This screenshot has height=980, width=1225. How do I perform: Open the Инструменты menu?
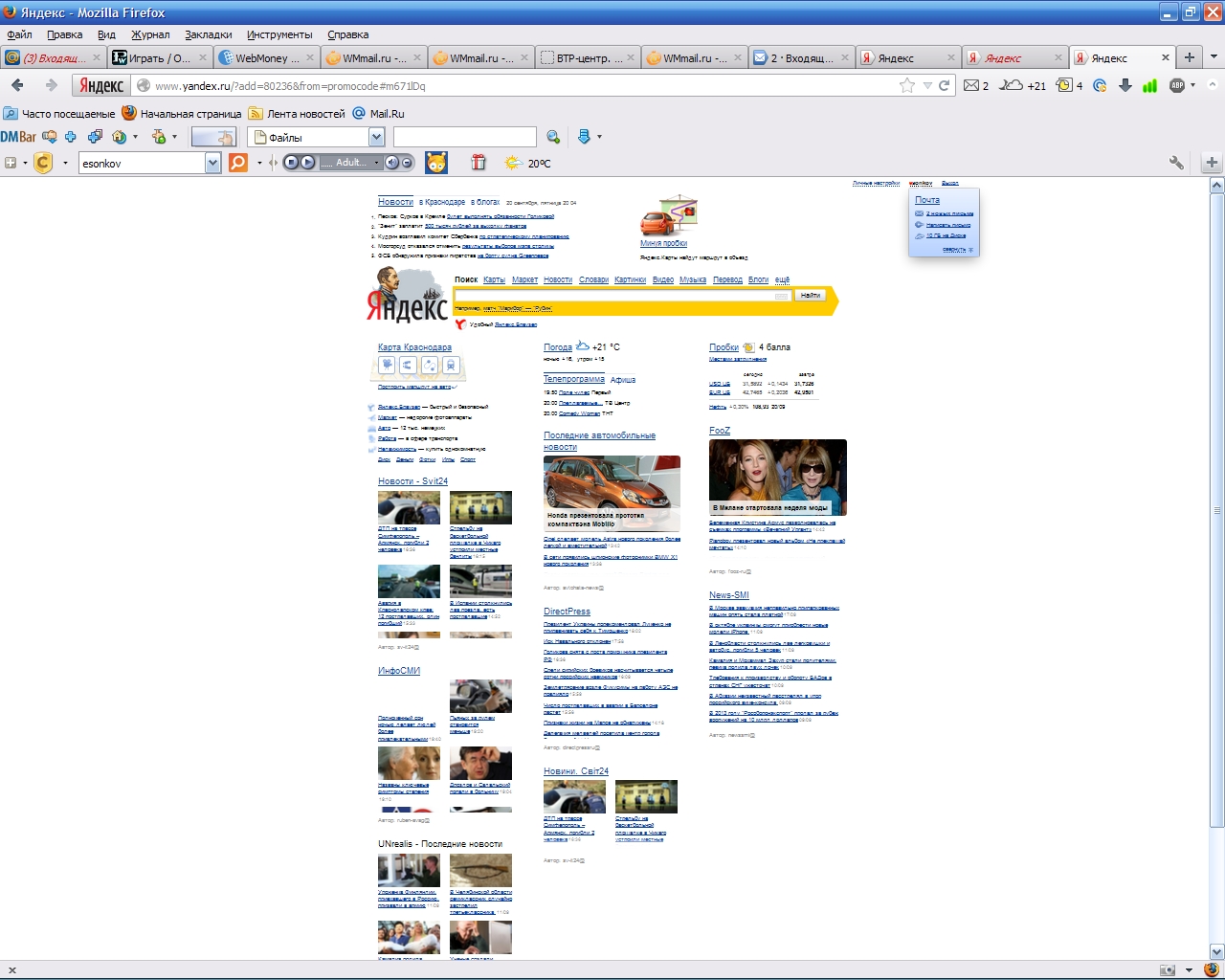pos(279,34)
